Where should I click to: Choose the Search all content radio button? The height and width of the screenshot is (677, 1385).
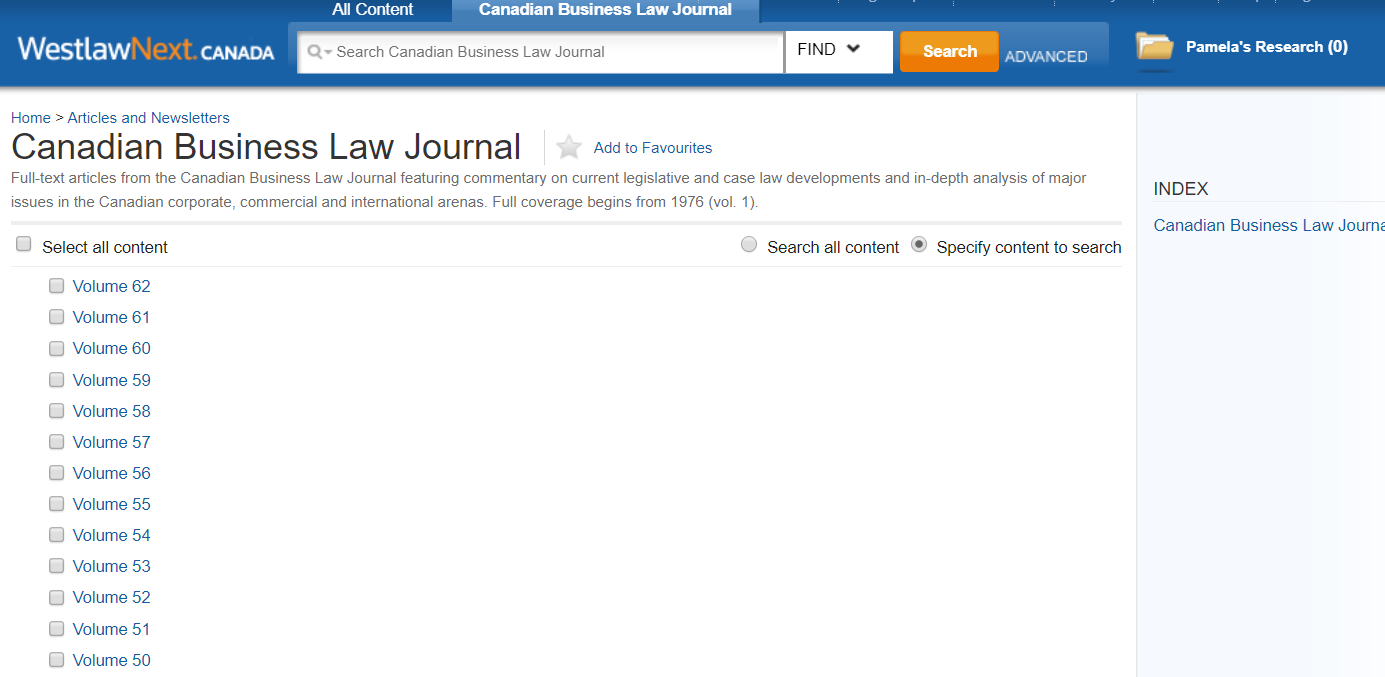749,245
